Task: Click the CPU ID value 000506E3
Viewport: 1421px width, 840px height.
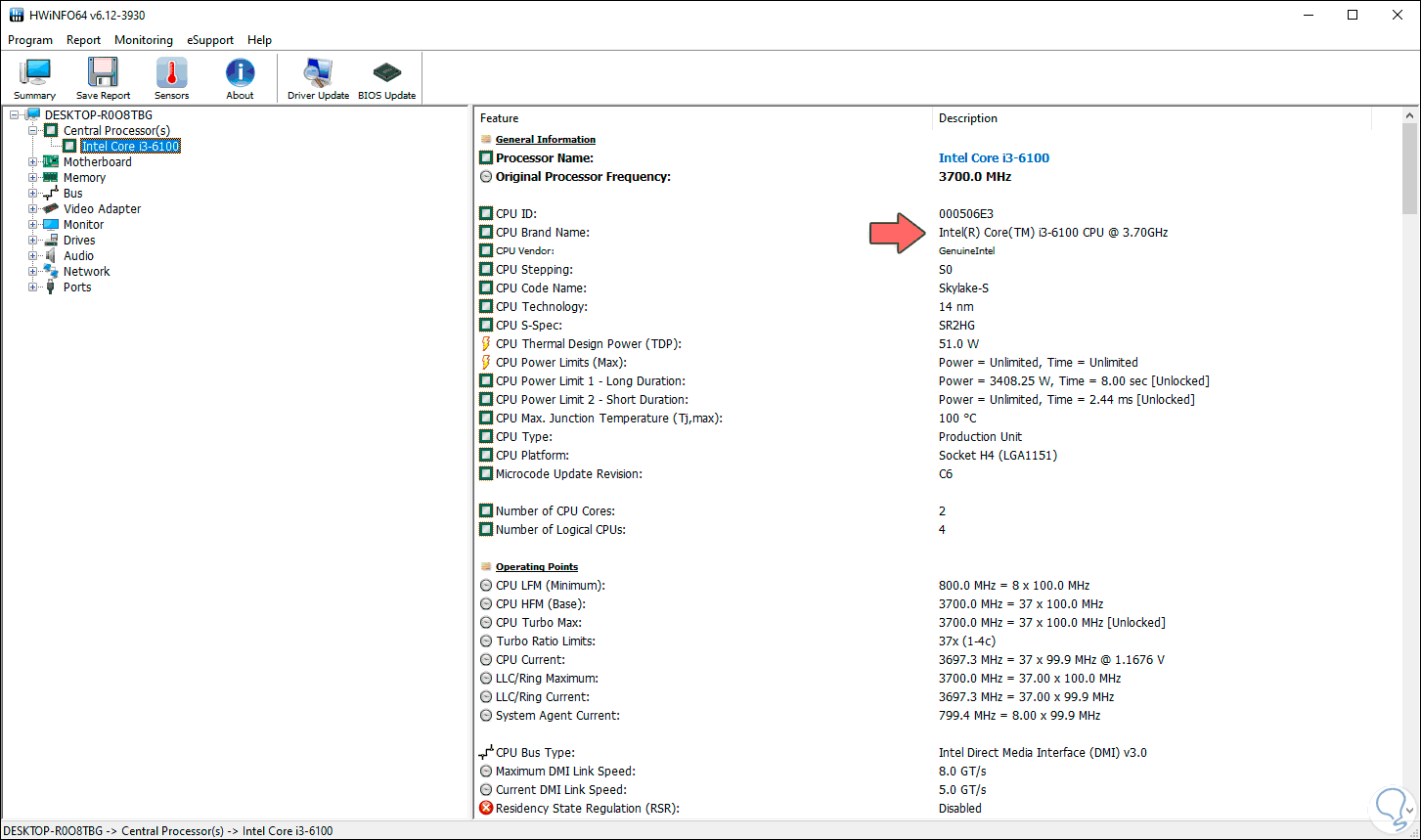Action: pyautogui.click(x=966, y=214)
